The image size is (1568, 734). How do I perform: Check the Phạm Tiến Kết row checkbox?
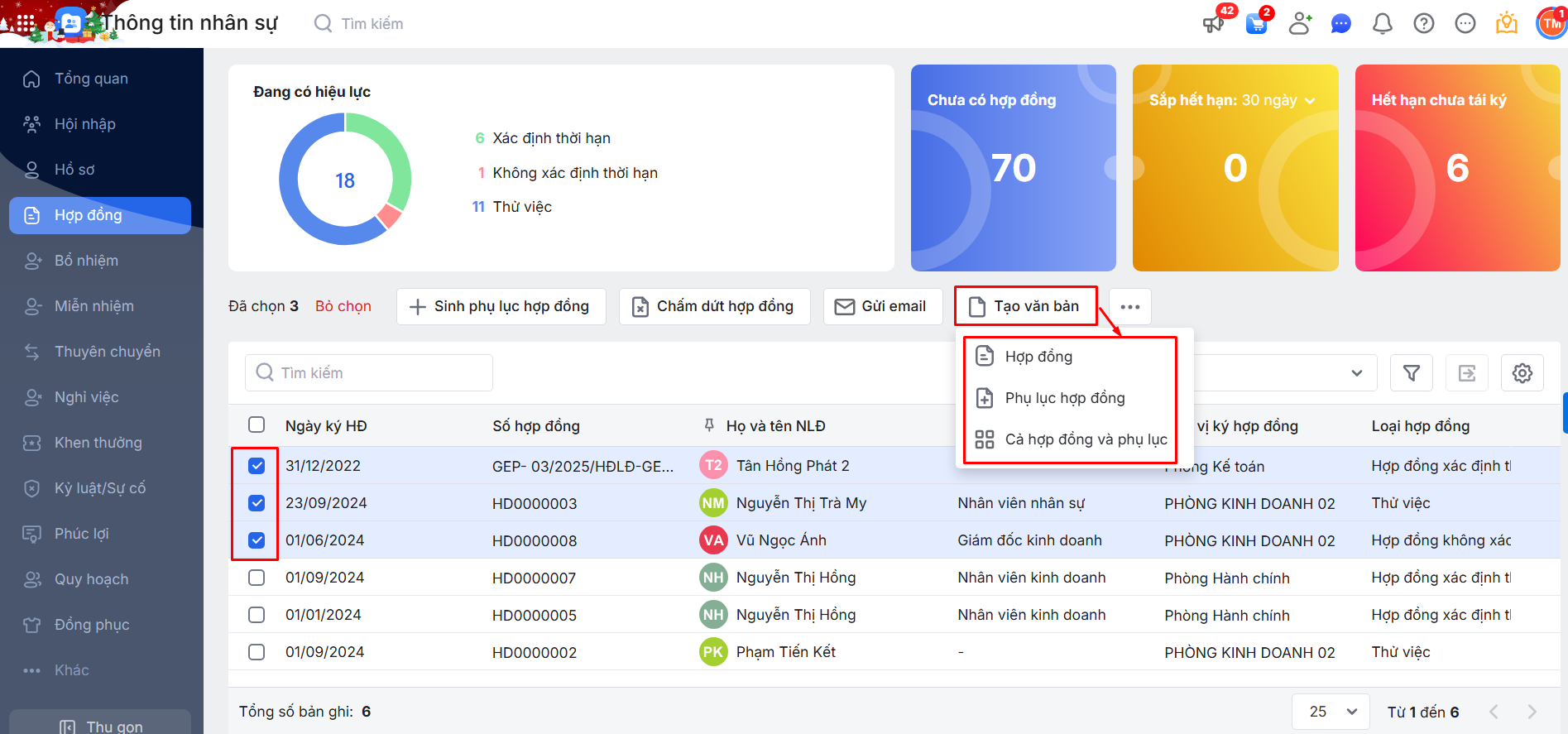[257, 652]
